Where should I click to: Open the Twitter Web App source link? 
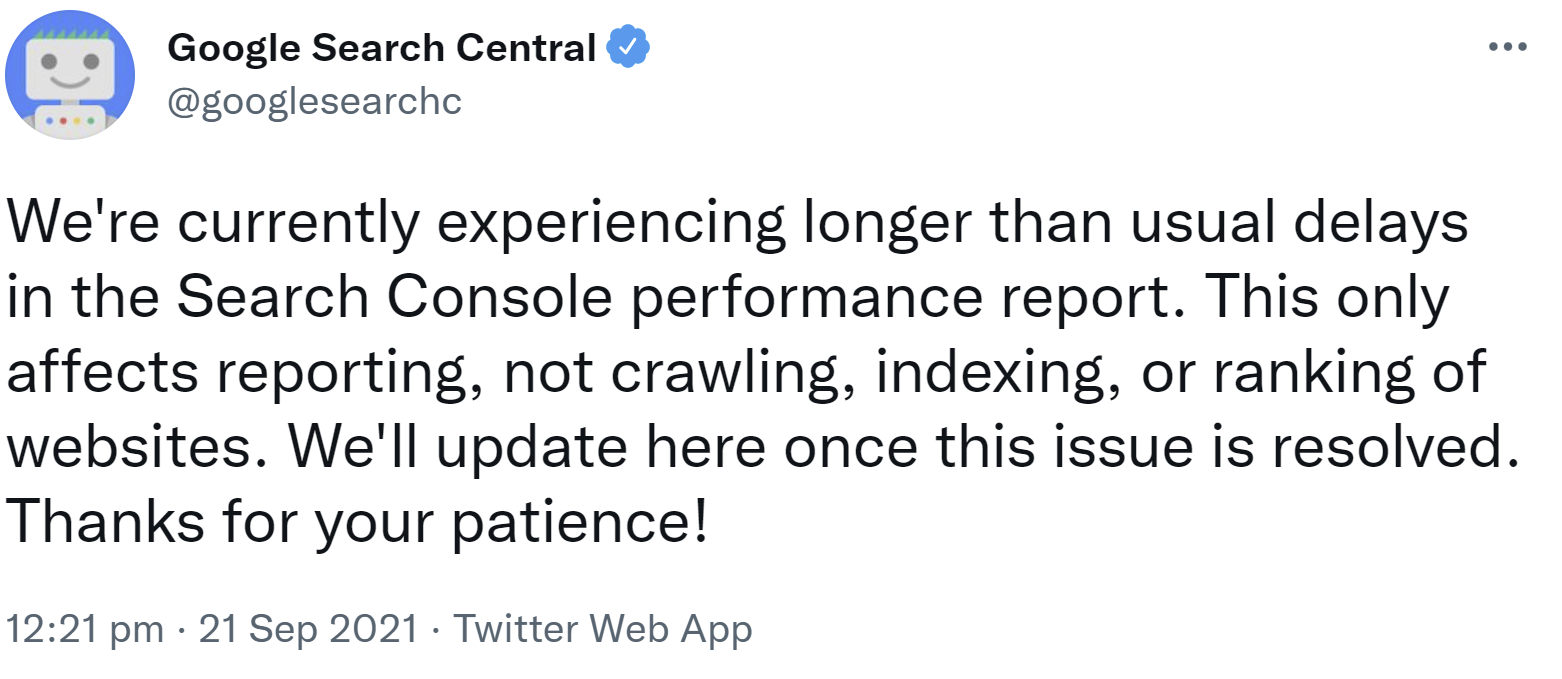pyautogui.click(x=602, y=629)
